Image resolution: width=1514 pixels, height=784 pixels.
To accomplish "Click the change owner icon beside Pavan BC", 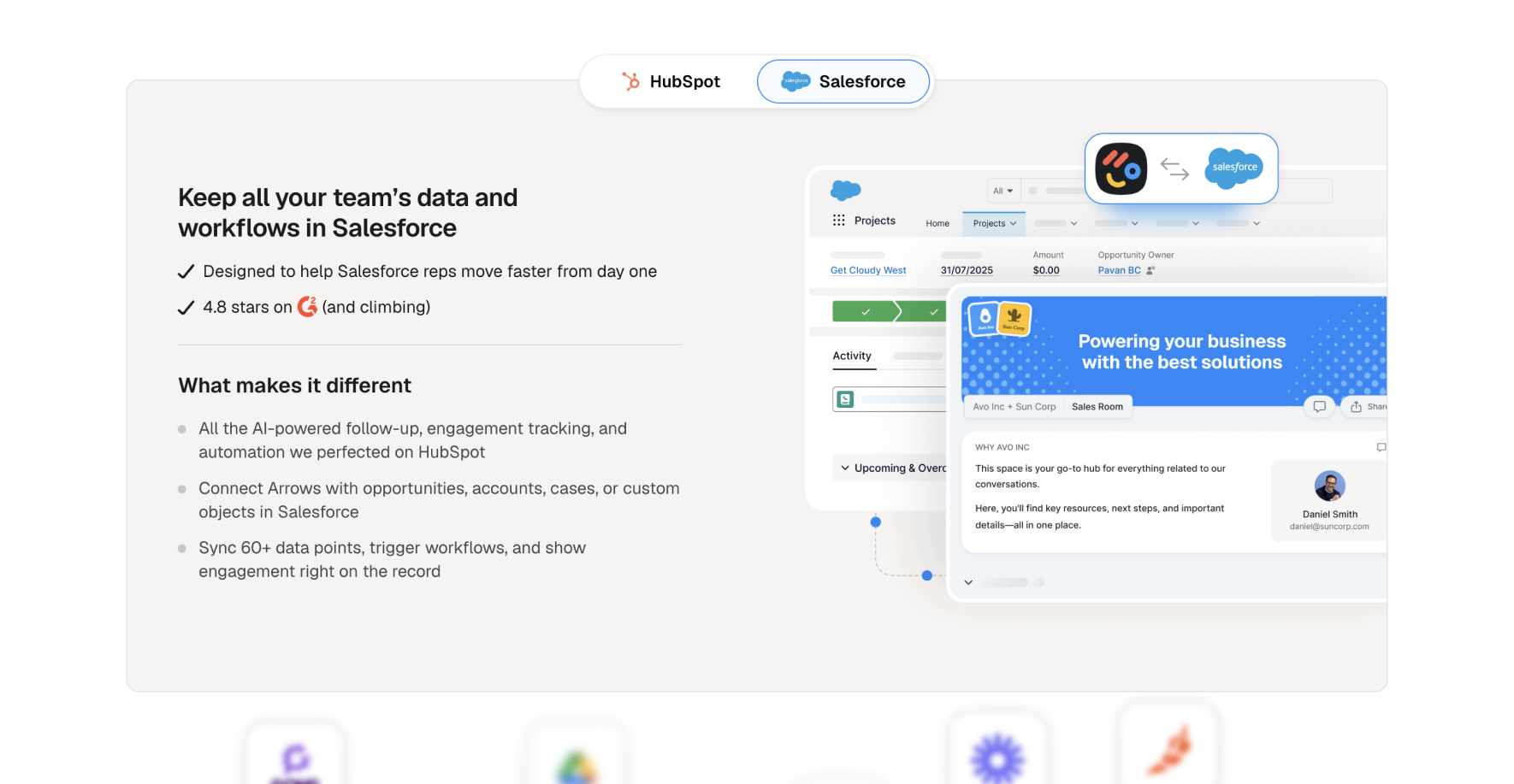I will point(1150,270).
